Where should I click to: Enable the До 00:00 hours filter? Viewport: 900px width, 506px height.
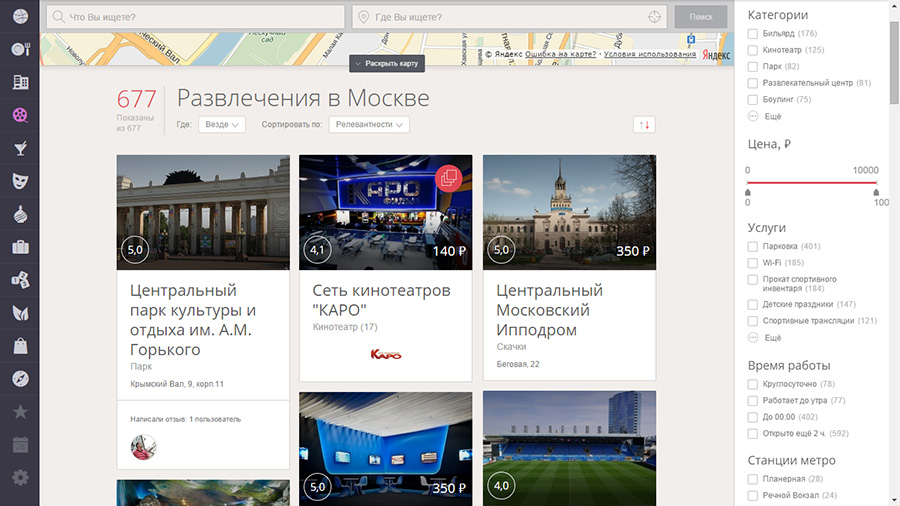[752, 418]
